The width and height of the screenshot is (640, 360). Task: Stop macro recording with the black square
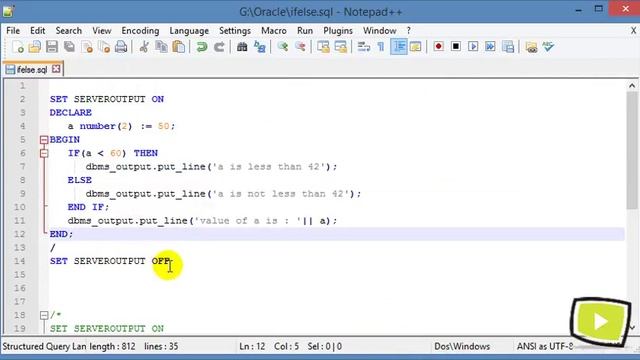456,47
